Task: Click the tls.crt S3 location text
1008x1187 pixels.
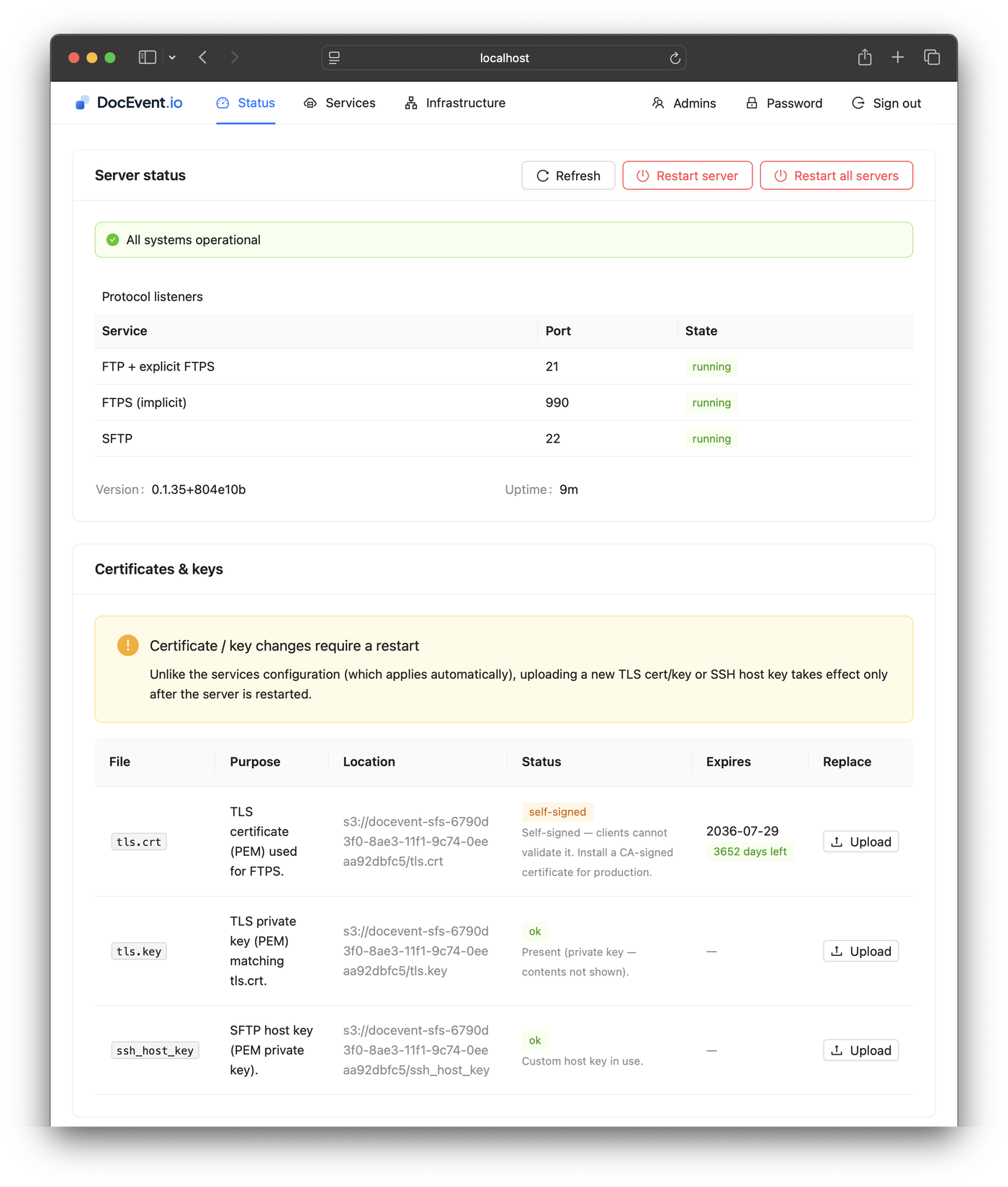Action: click(x=415, y=841)
